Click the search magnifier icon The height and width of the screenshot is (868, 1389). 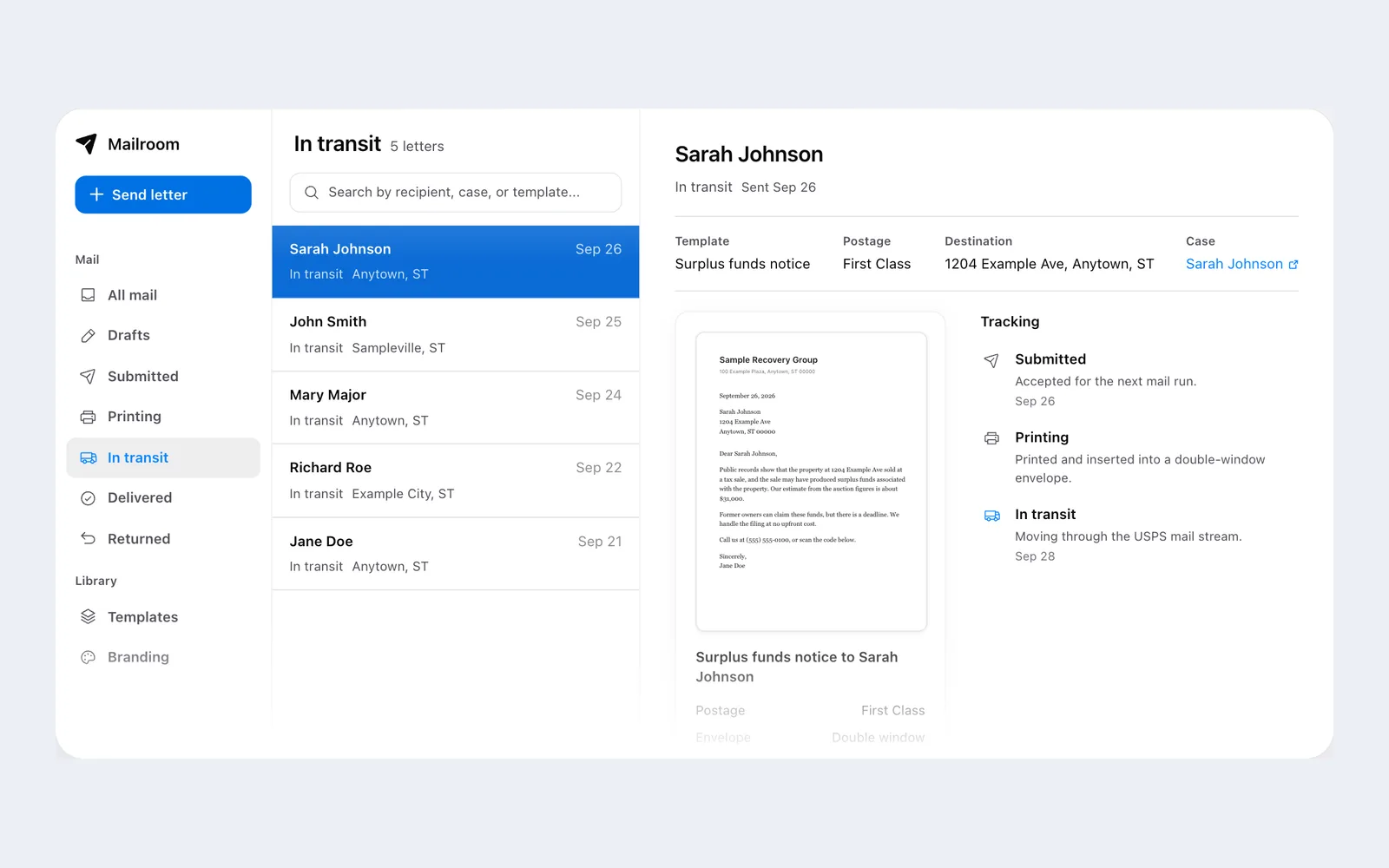[311, 192]
